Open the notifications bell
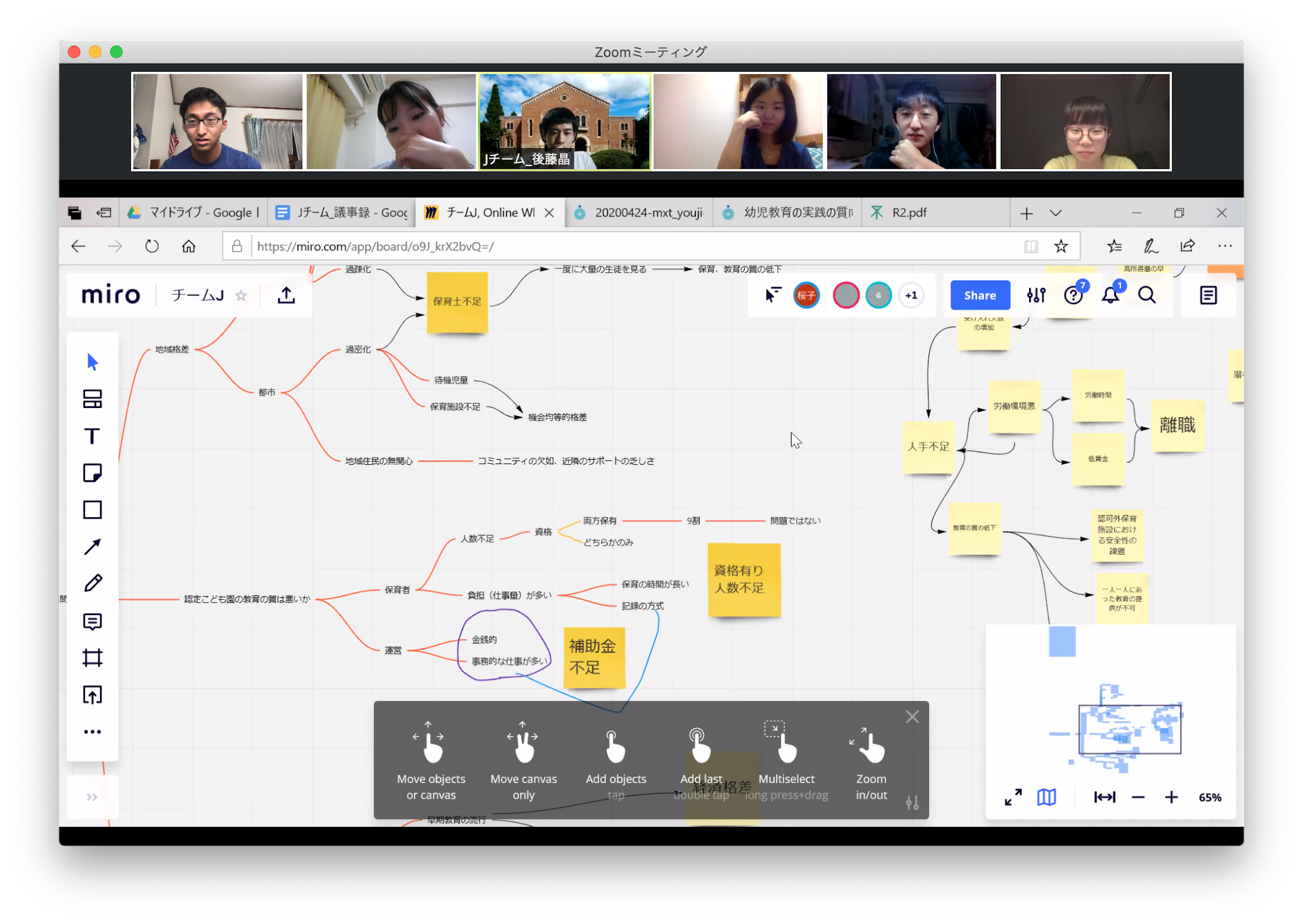 1110,295
